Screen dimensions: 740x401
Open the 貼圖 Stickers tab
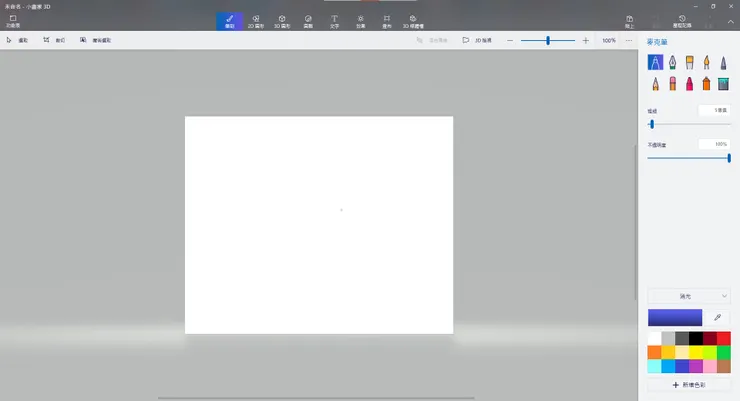click(x=308, y=21)
